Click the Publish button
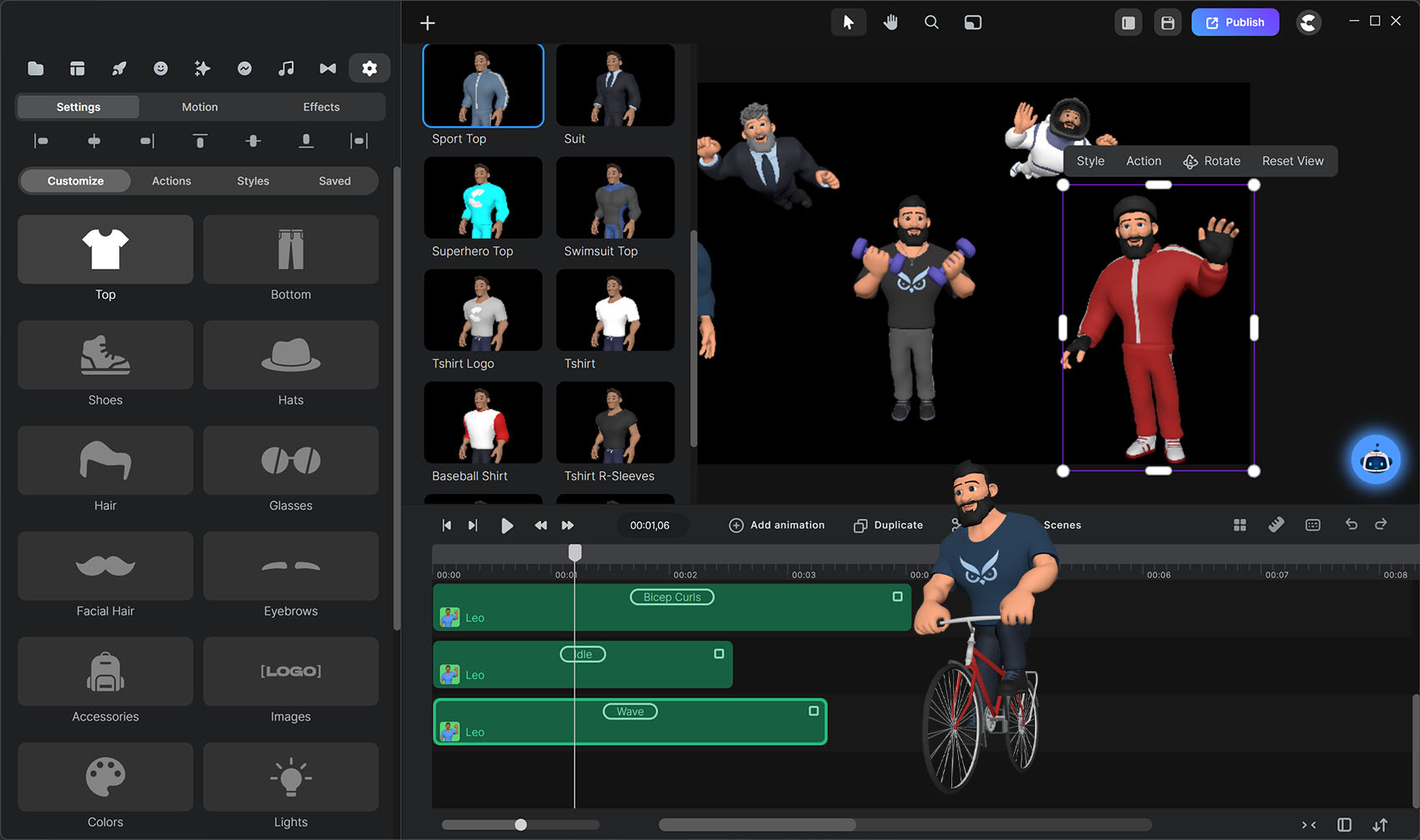This screenshot has height=840, width=1420. point(1235,23)
